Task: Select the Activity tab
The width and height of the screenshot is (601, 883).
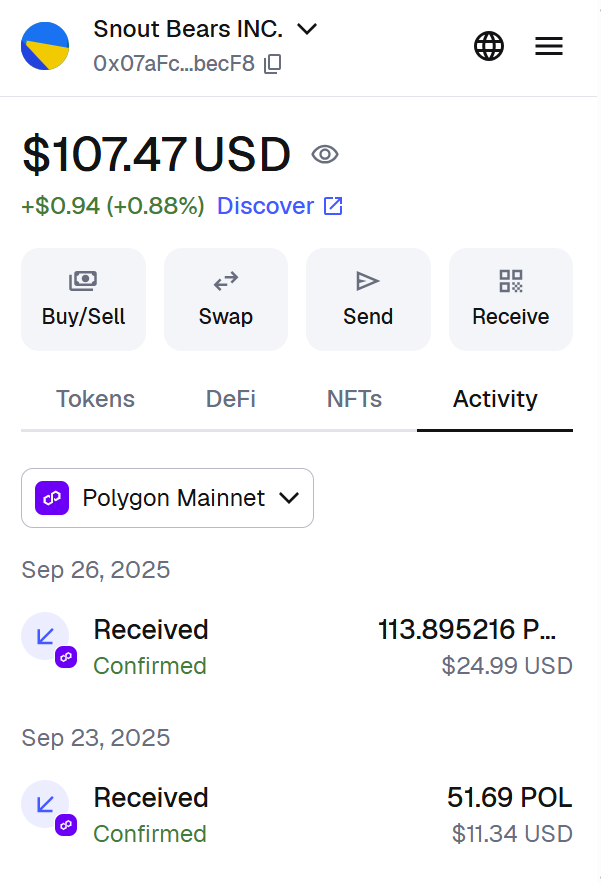Action: coord(495,399)
